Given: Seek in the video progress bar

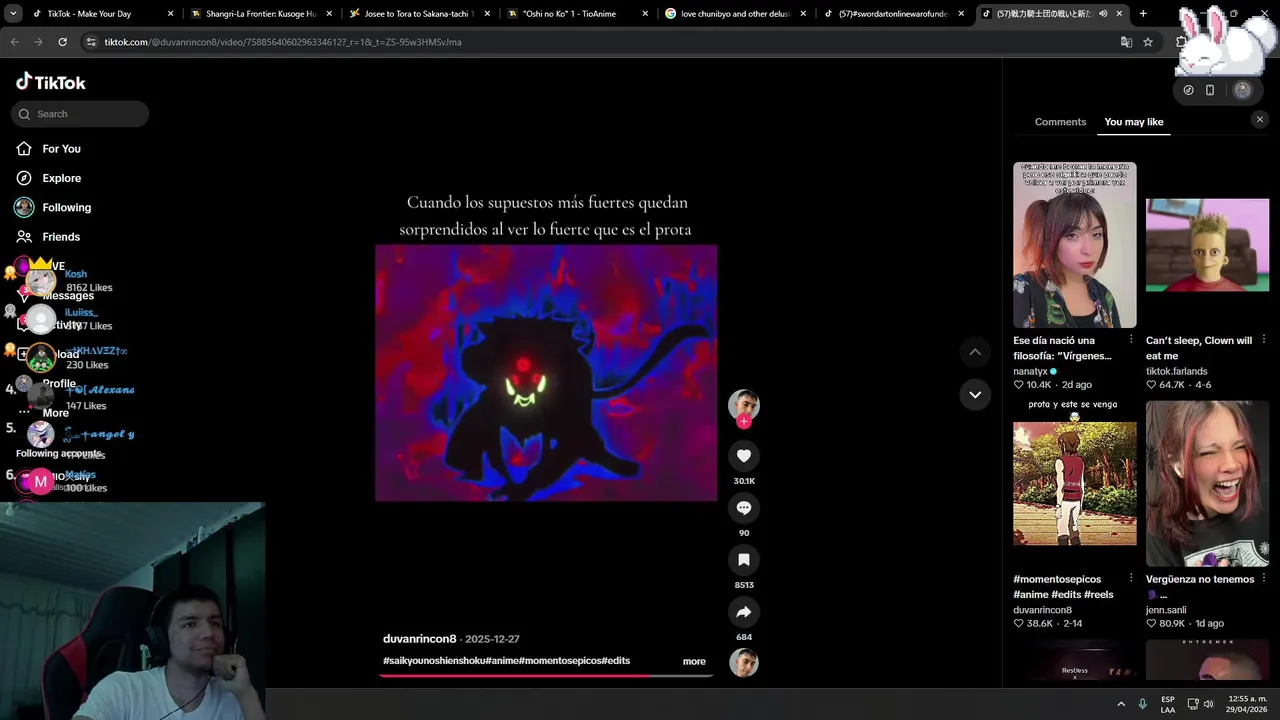Looking at the screenshot, I should point(546,676).
